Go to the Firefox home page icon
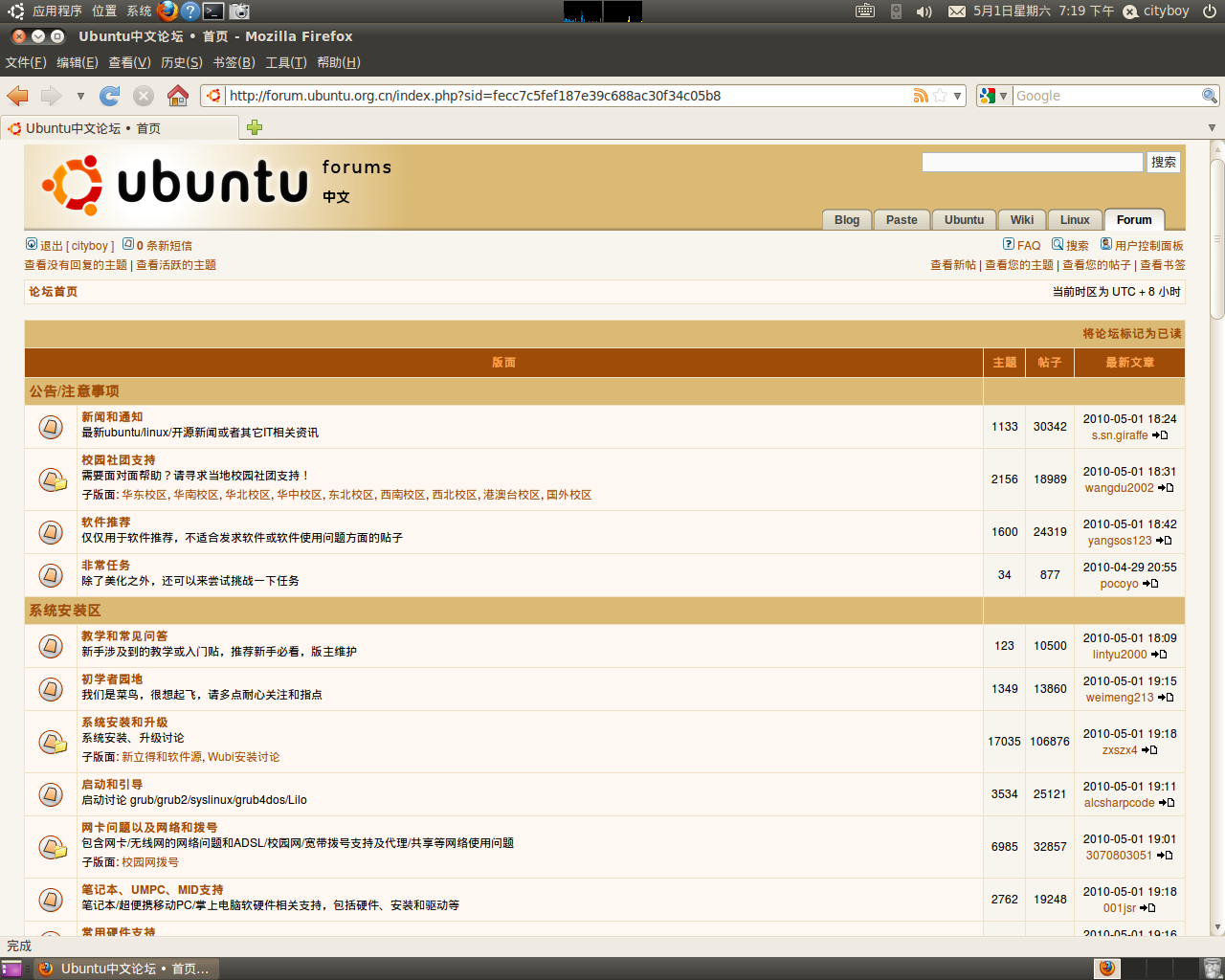Screen dimensions: 1225x980 coord(178,96)
